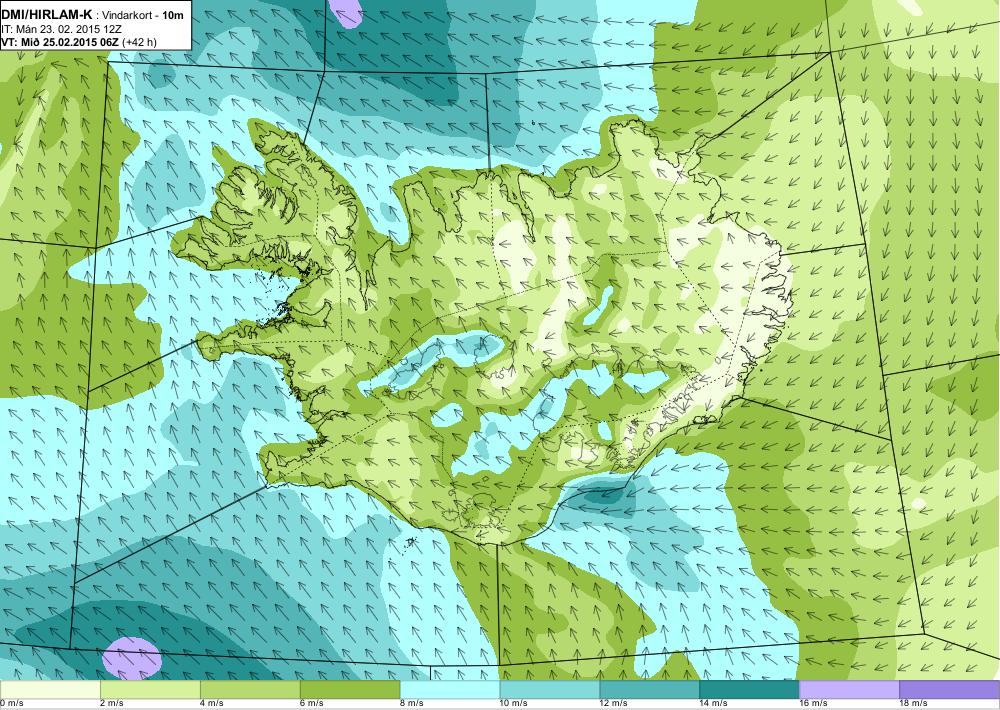Click the '10 m/s' legend label
Image resolution: width=1000 pixels, height=710 pixels.
point(514,704)
